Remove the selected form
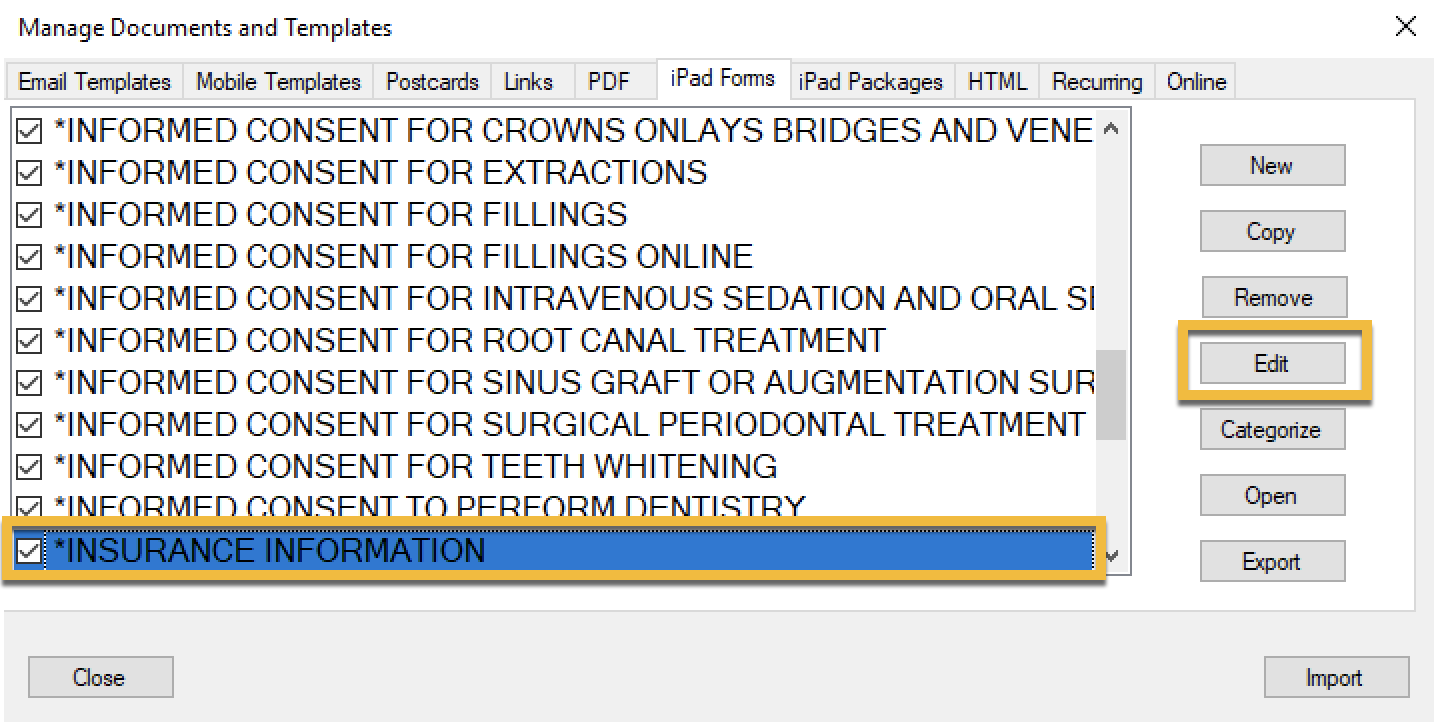The width and height of the screenshot is (1434, 722). coord(1272,297)
